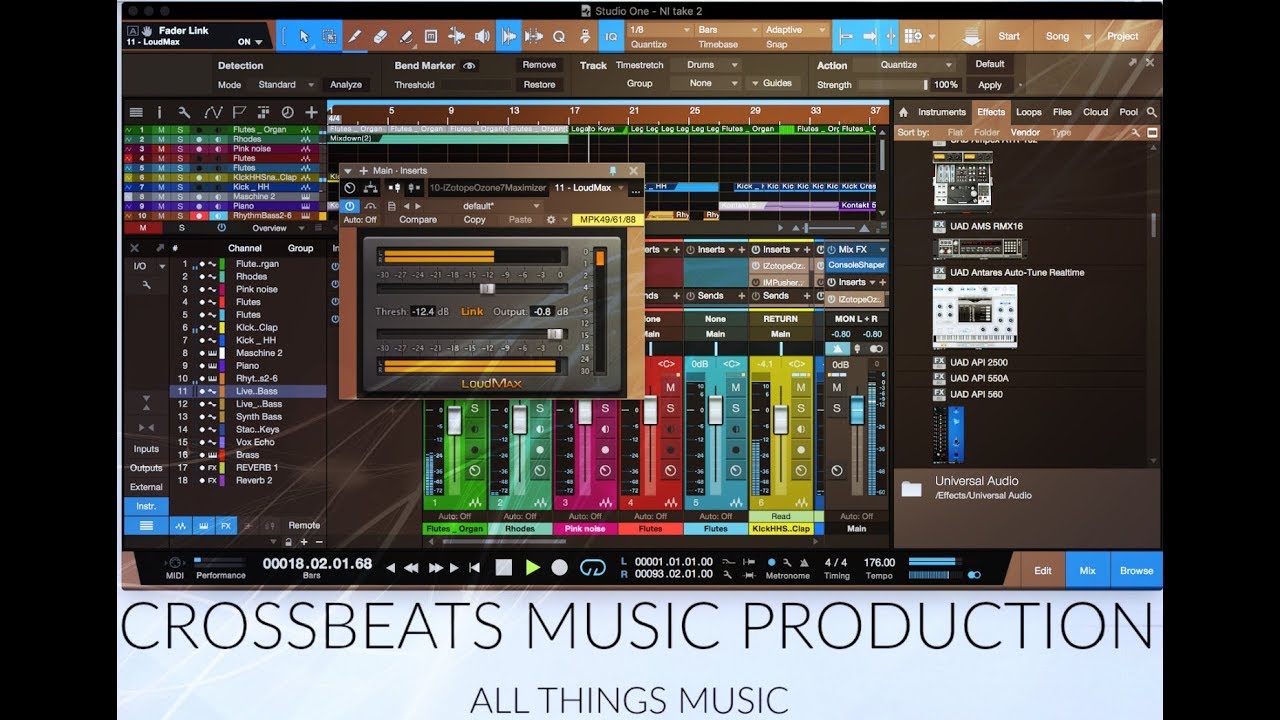Viewport: 1280px width, 720px height.
Task: Switch to the Instruments browser tab
Action: [x=942, y=112]
